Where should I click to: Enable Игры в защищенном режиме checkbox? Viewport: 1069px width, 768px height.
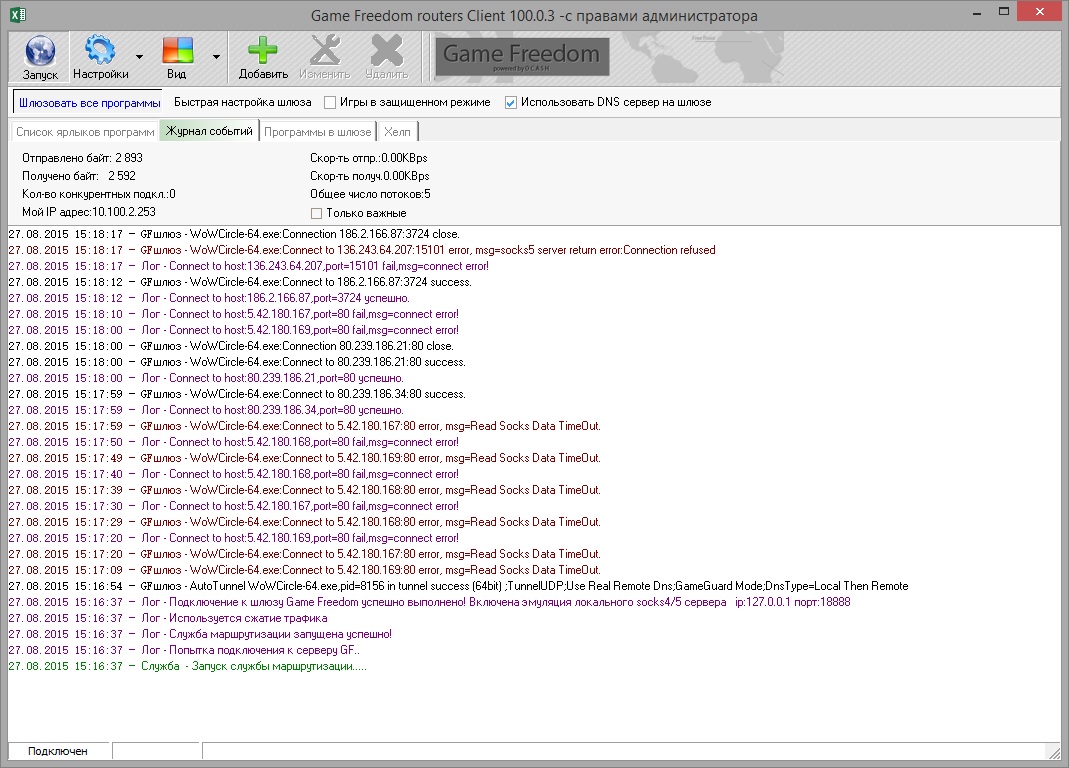(330, 102)
